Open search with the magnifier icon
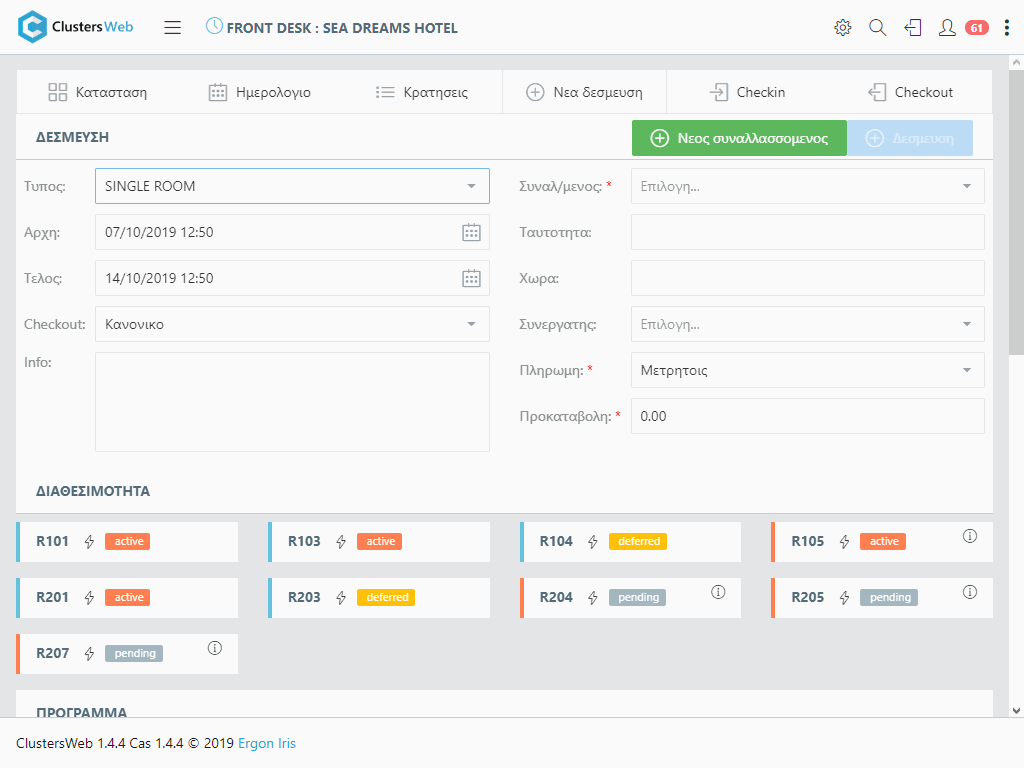The height and width of the screenshot is (768, 1024). [x=878, y=28]
